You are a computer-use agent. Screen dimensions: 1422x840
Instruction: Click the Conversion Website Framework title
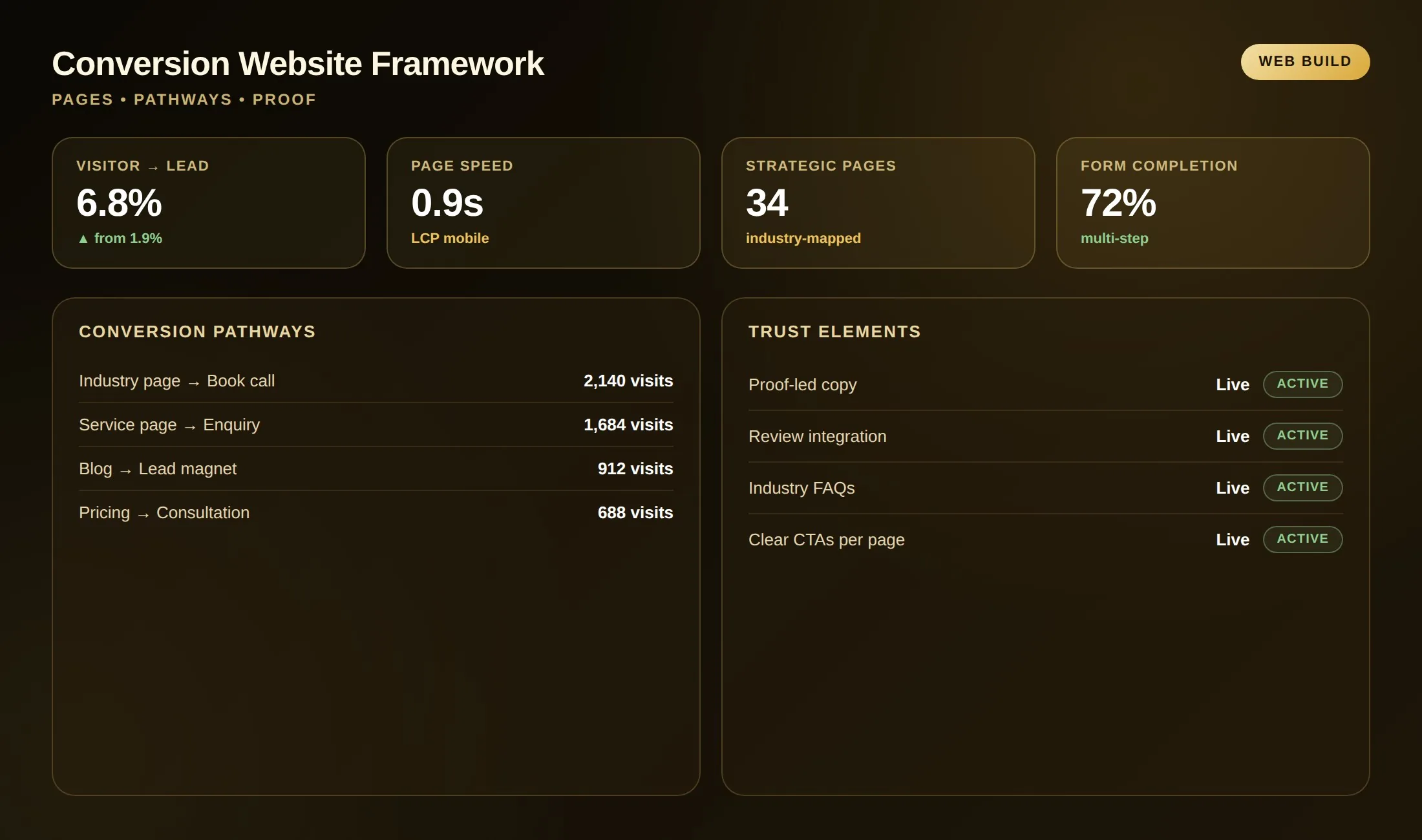click(x=298, y=64)
